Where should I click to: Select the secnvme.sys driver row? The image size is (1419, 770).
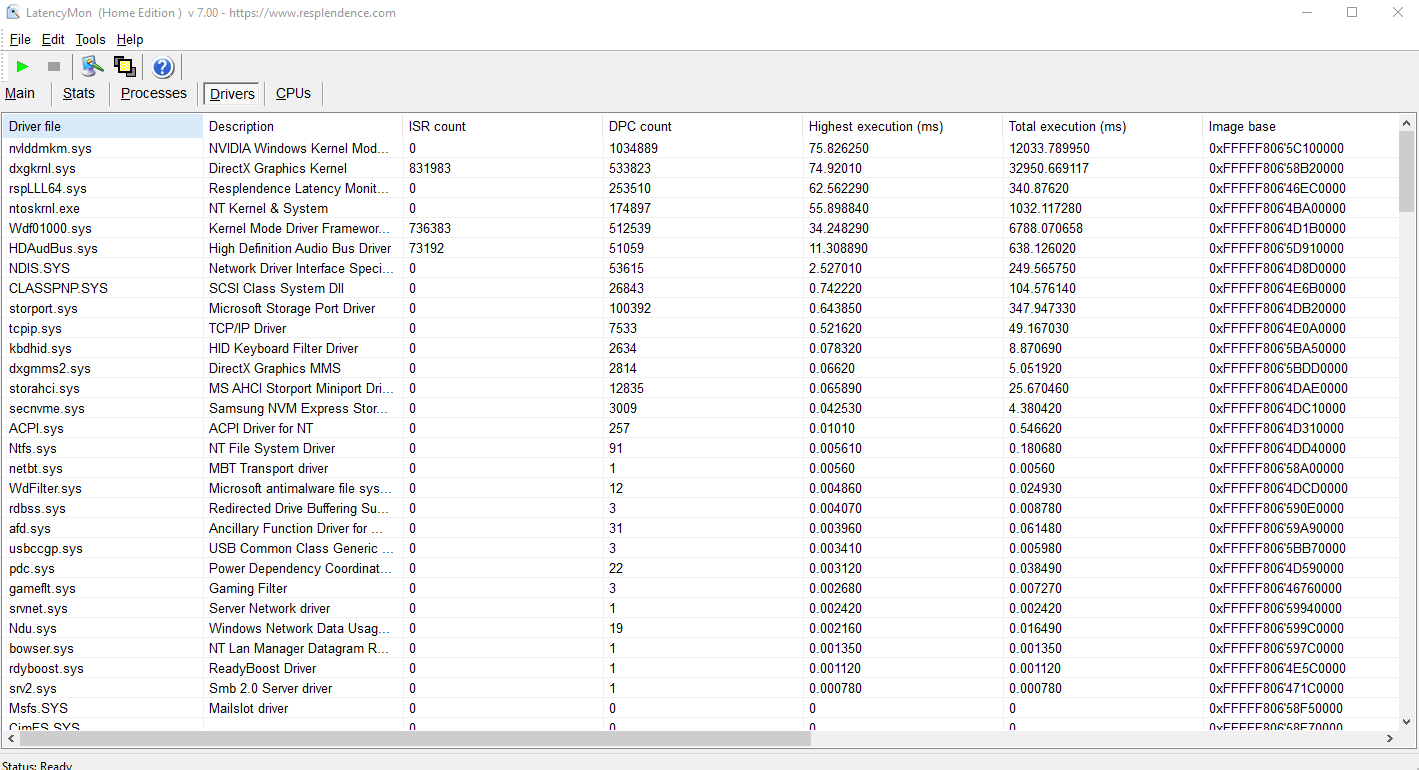[701, 408]
